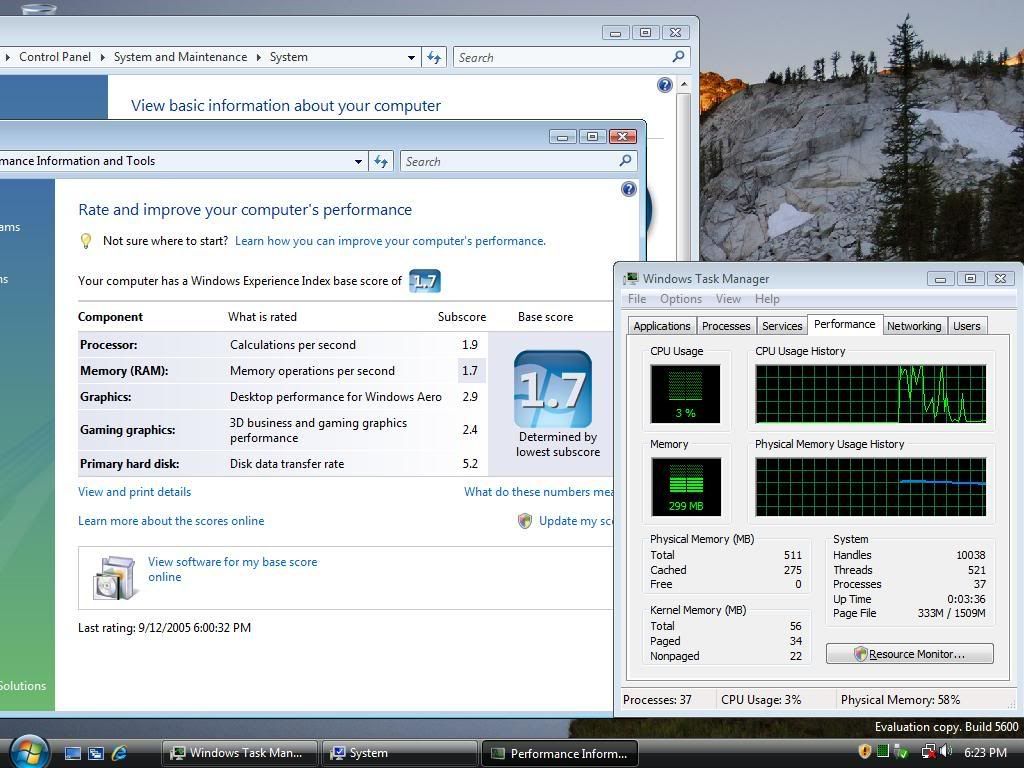Open the Options menu in Task Manager
Screen dimensions: 1024x768
coord(680,299)
